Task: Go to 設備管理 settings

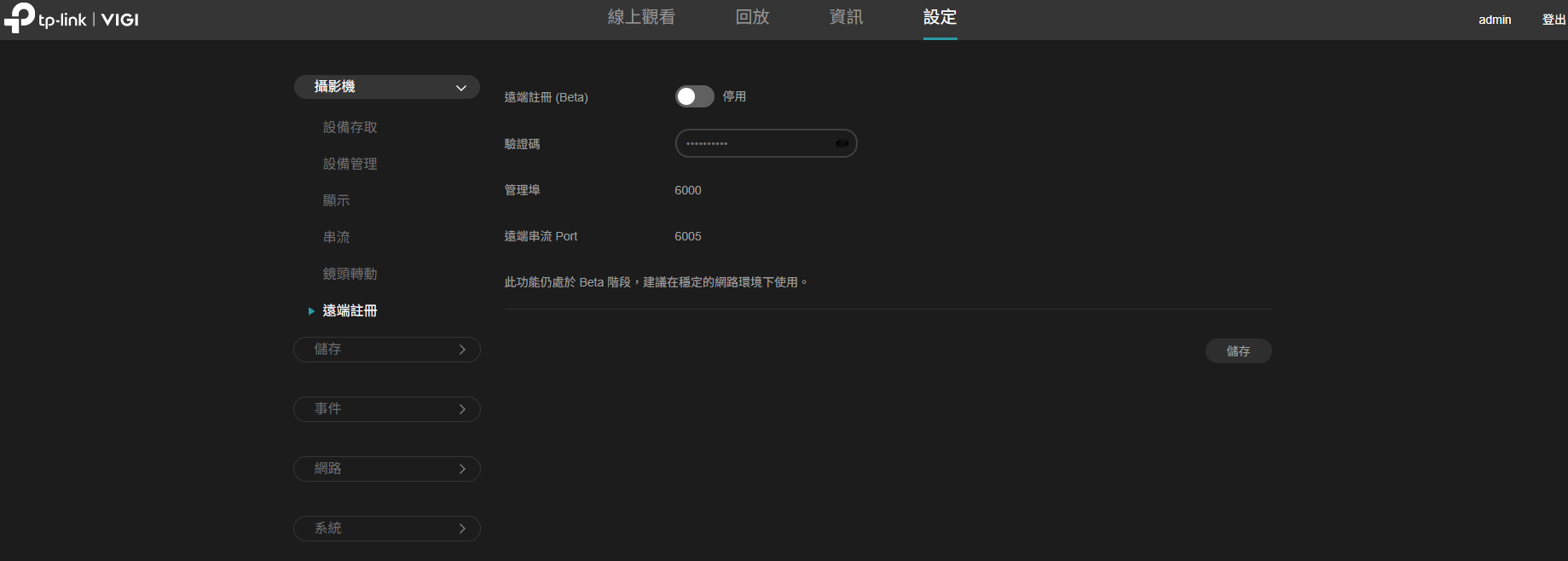Action: point(350,164)
